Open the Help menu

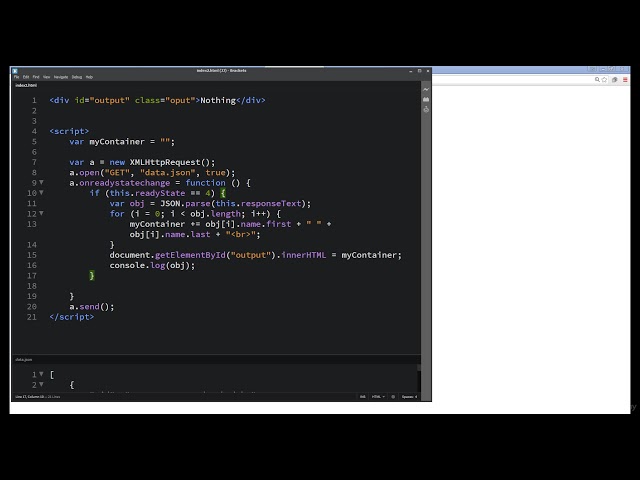[89, 77]
